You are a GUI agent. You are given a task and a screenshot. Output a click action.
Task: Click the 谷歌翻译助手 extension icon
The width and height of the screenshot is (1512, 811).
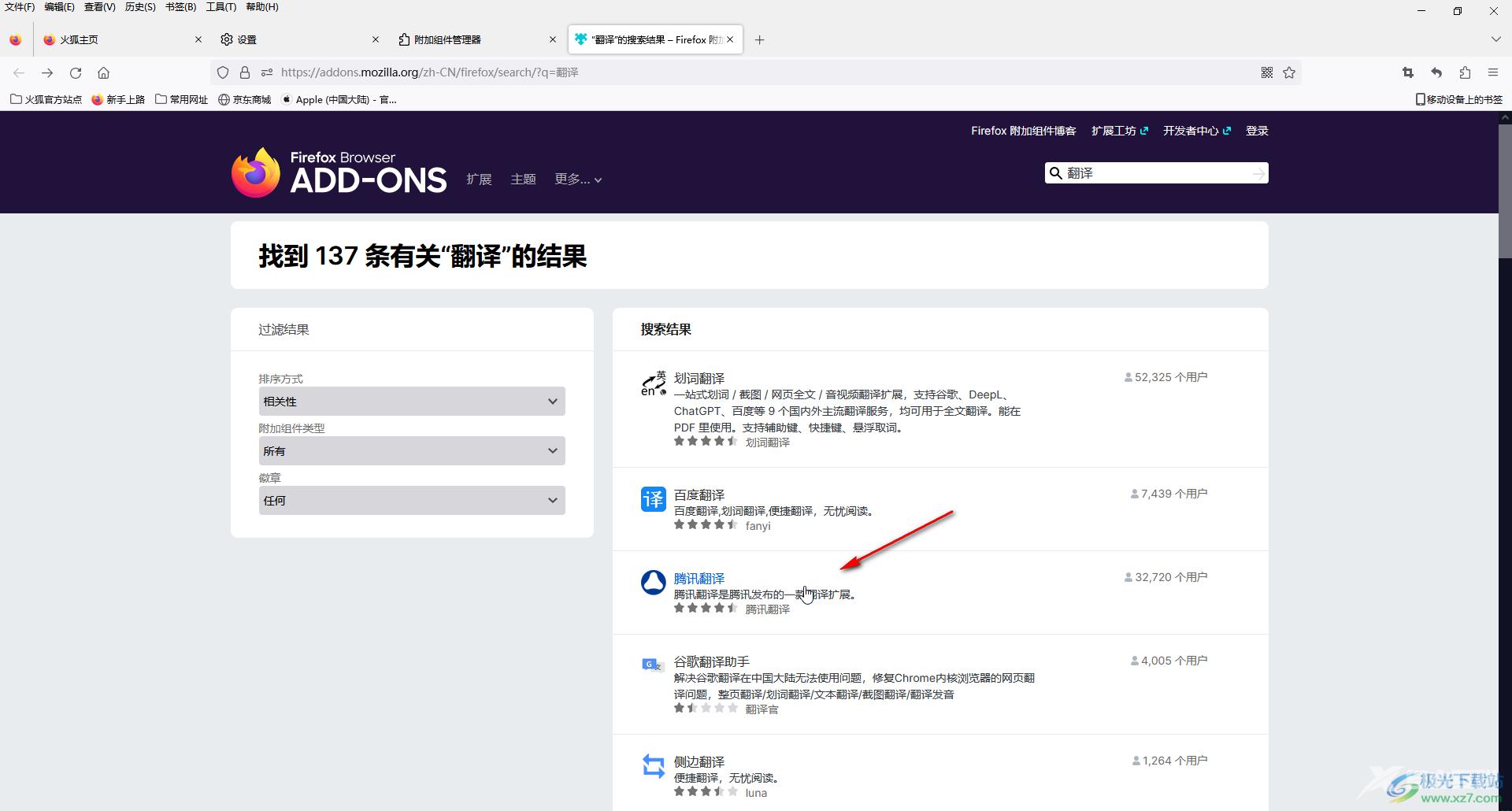pyautogui.click(x=654, y=665)
